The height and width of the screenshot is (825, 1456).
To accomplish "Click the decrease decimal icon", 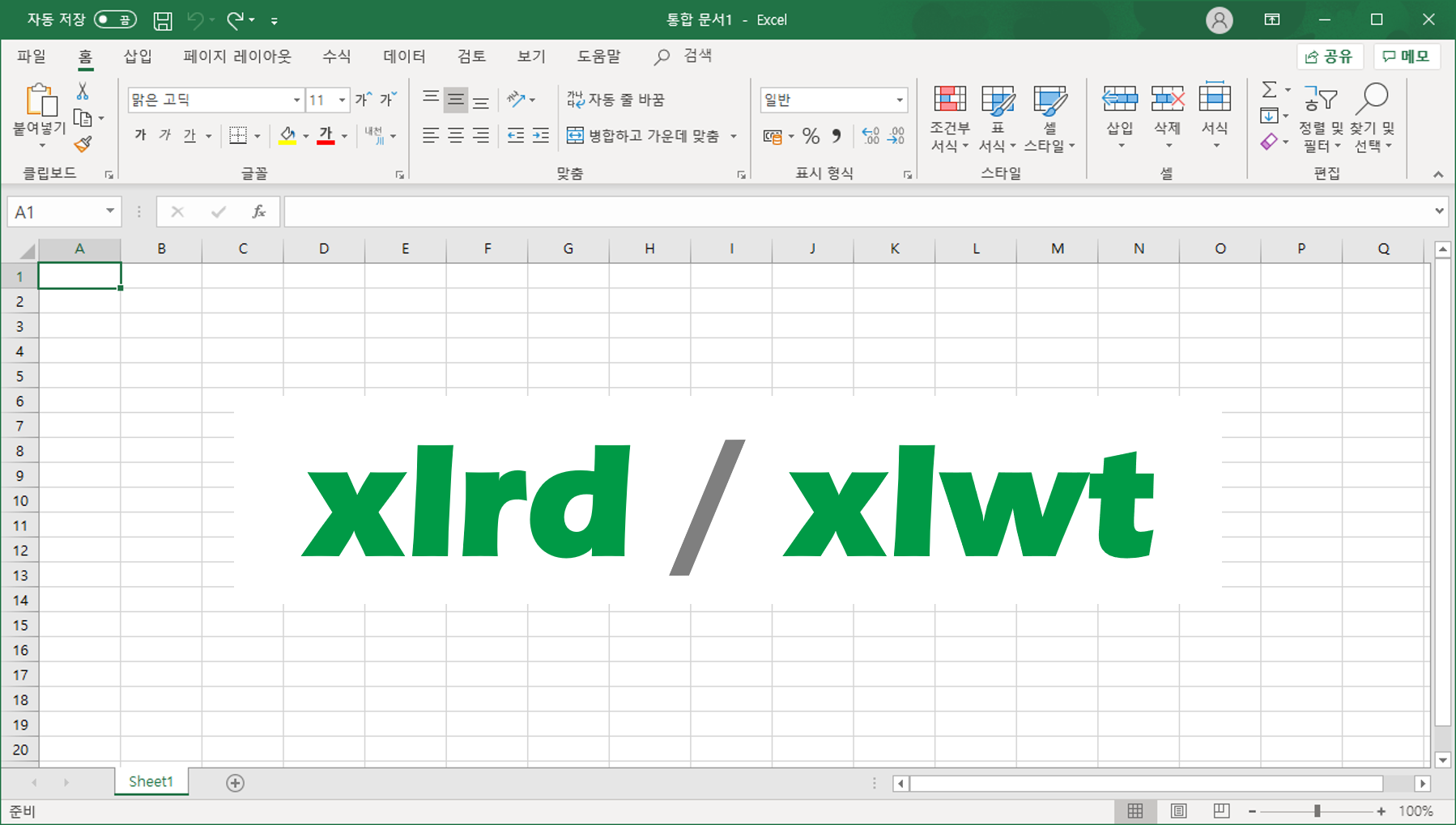I will click(x=896, y=135).
